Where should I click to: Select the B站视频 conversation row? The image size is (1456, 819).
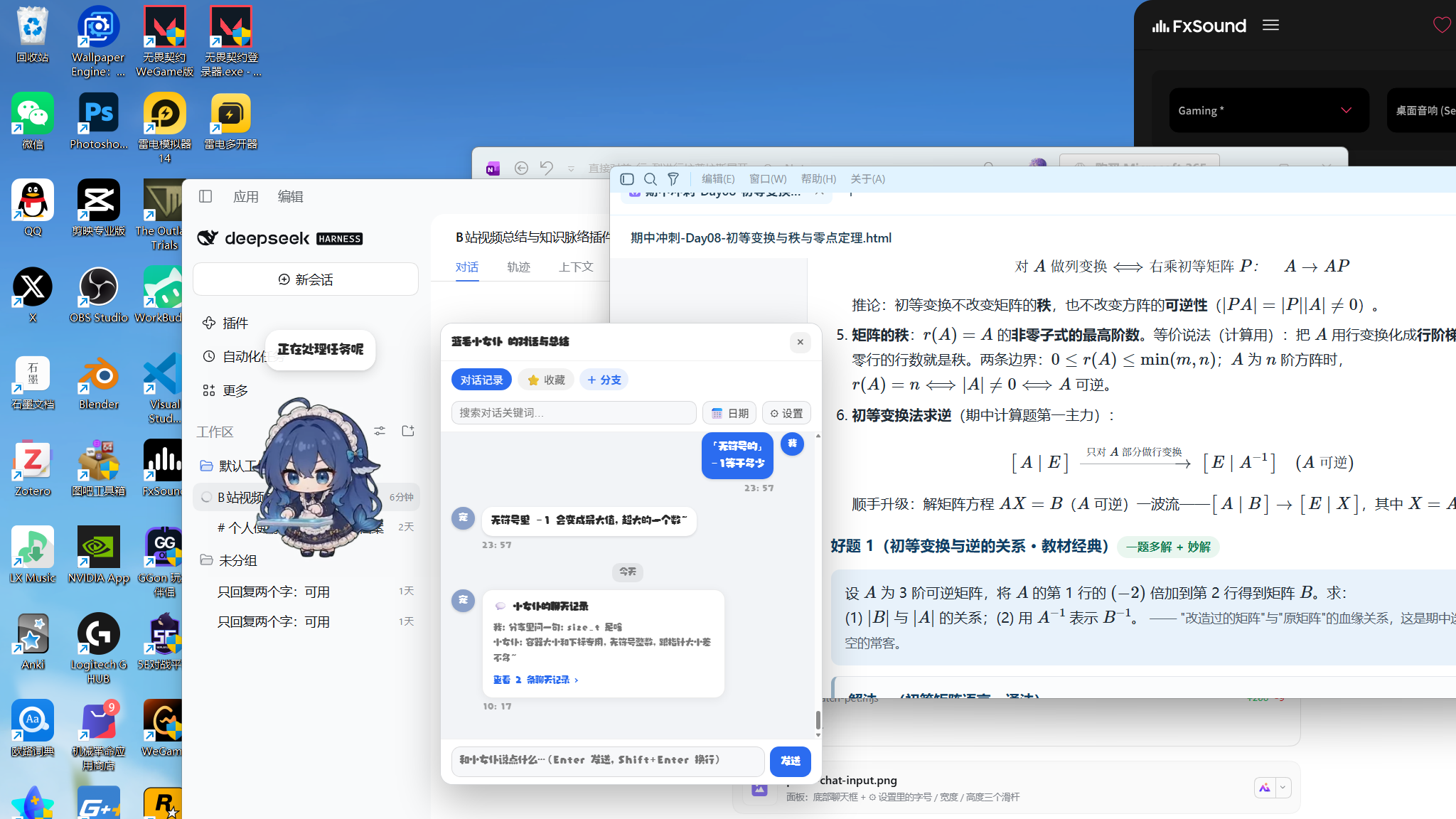(306, 497)
